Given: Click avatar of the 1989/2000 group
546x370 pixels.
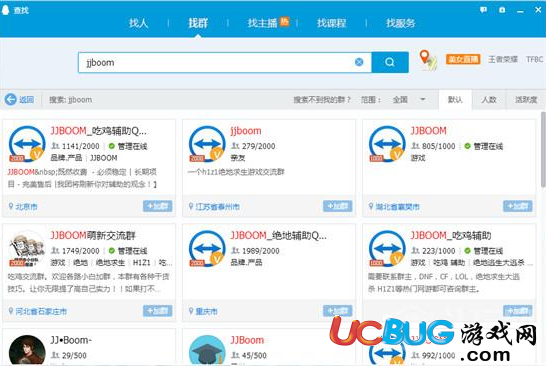Looking at the screenshot, I should click(x=207, y=249).
